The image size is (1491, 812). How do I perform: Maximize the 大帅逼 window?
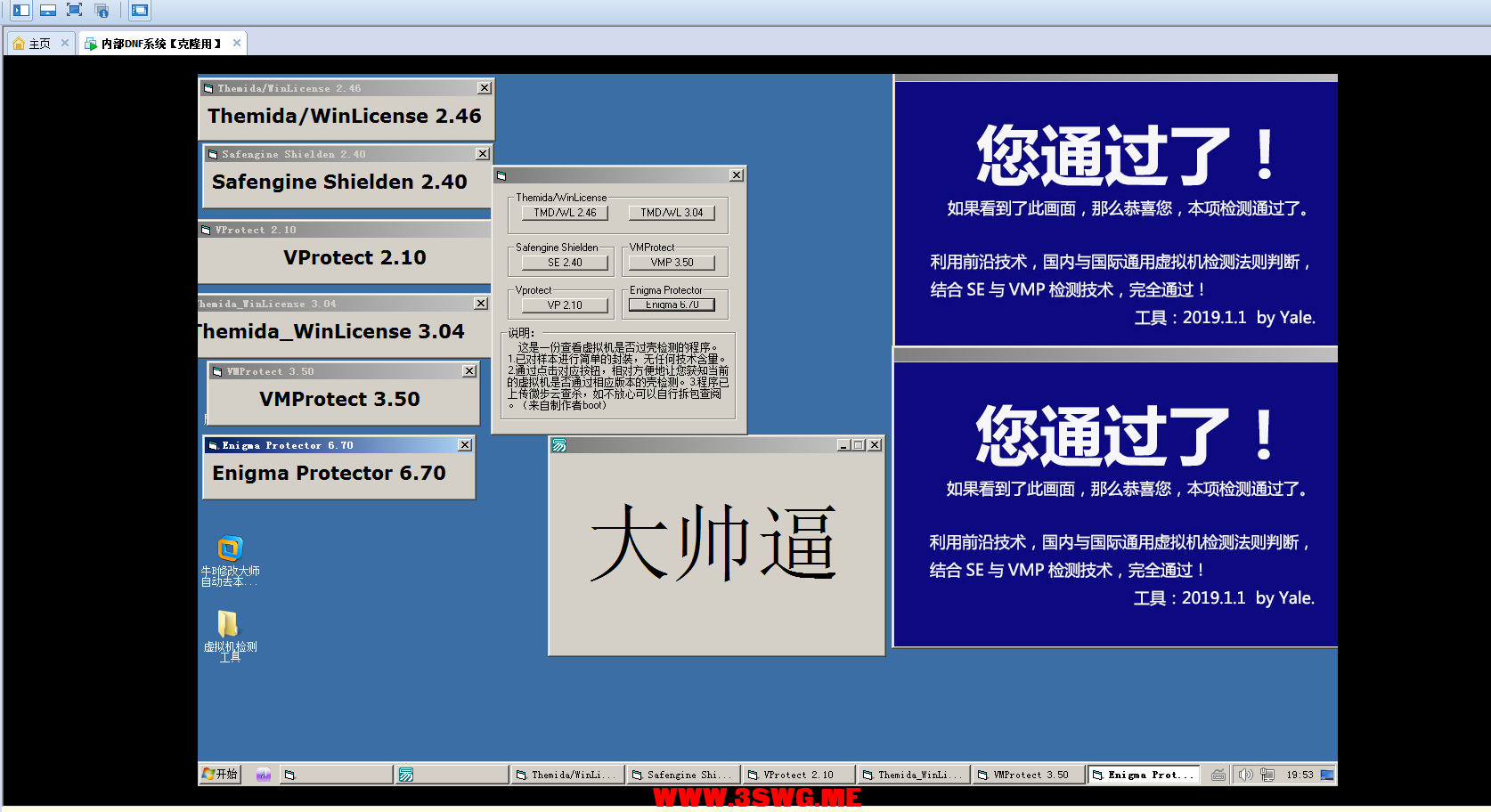pos(858,445)
